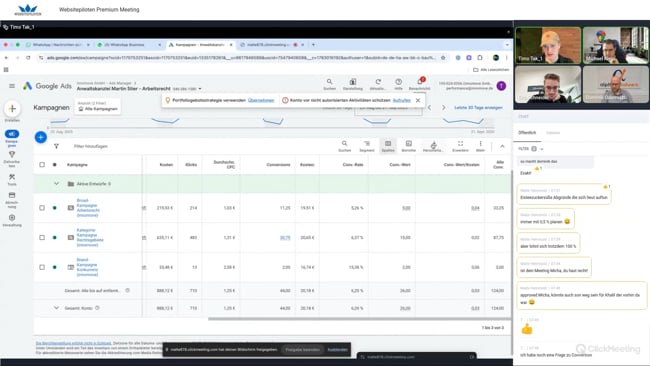Open the Zielvorhaben trophy icon in sidebar
This screenshot has height=366, width=650.
click(12, 154)
